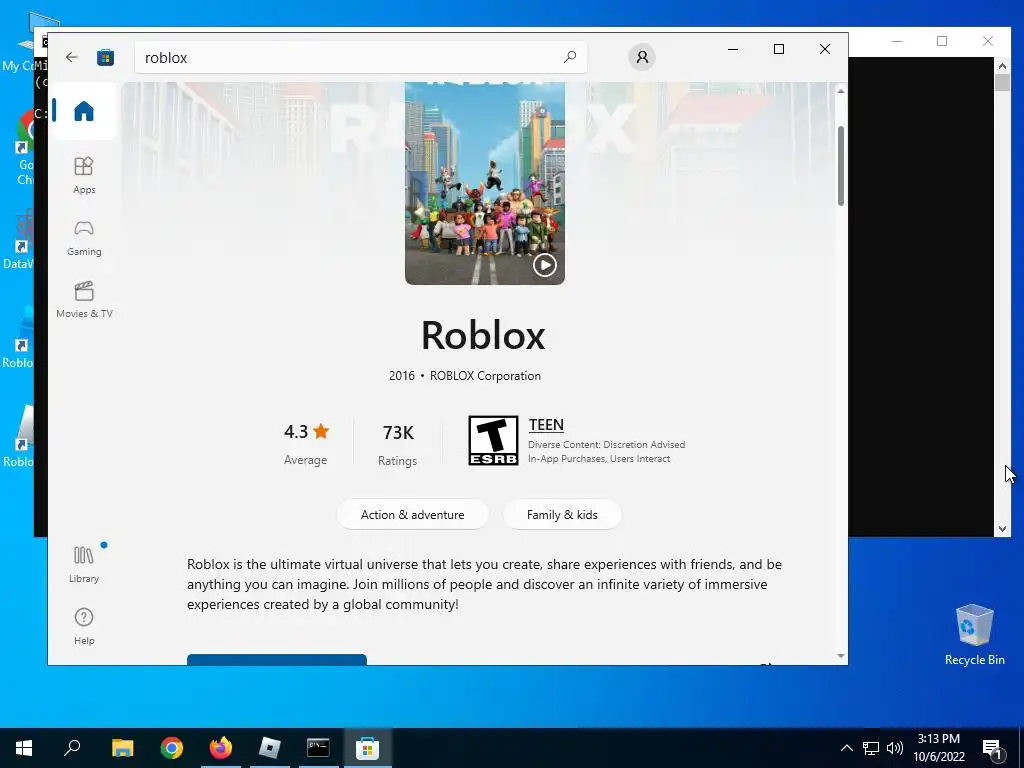Launch Firefox from the taskbar

(x=221, y=748)
